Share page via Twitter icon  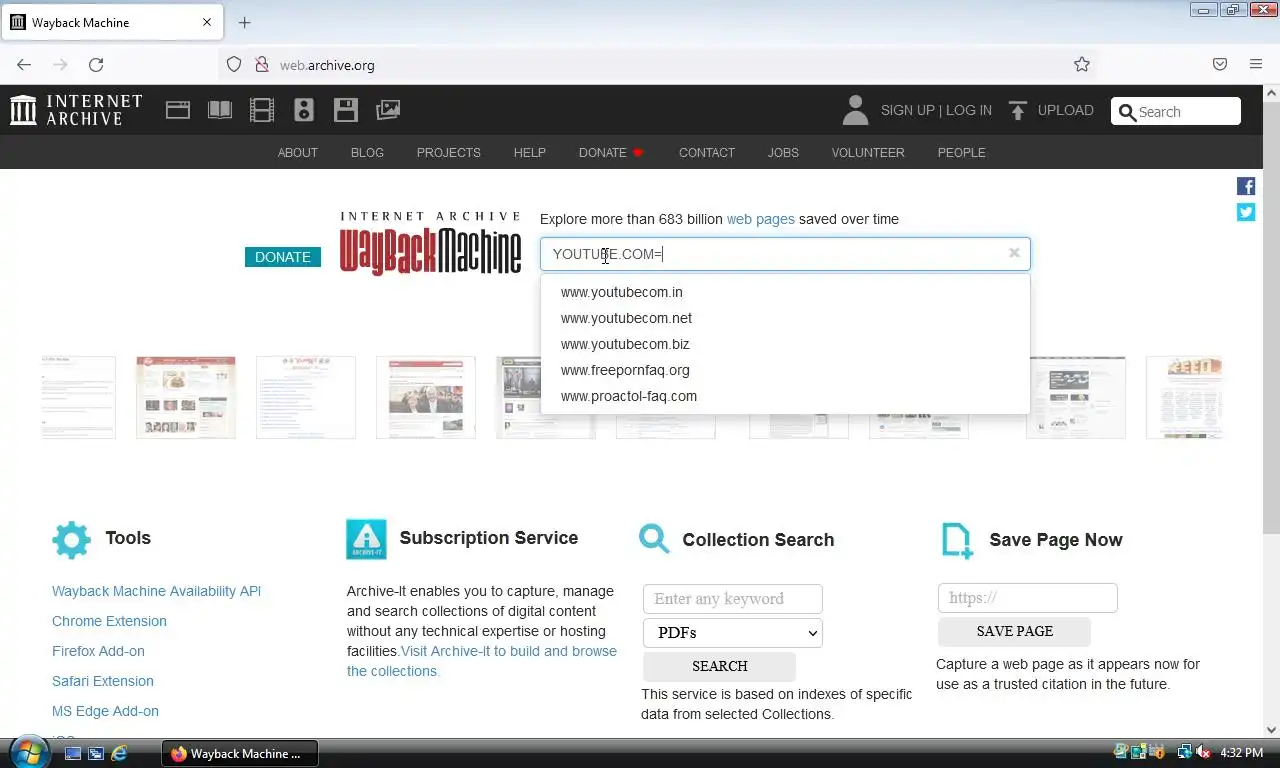(1246, 212)
